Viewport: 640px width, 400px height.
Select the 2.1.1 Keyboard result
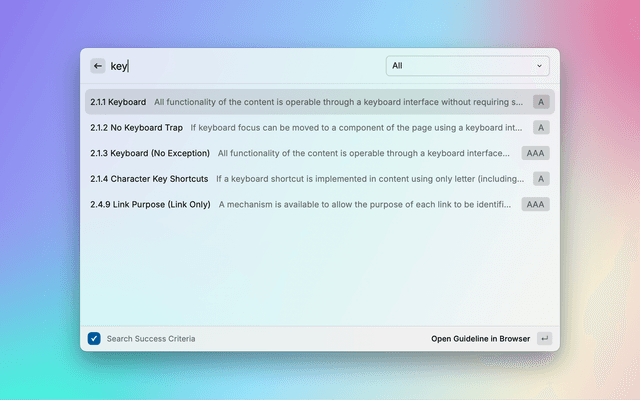(118, 102)
